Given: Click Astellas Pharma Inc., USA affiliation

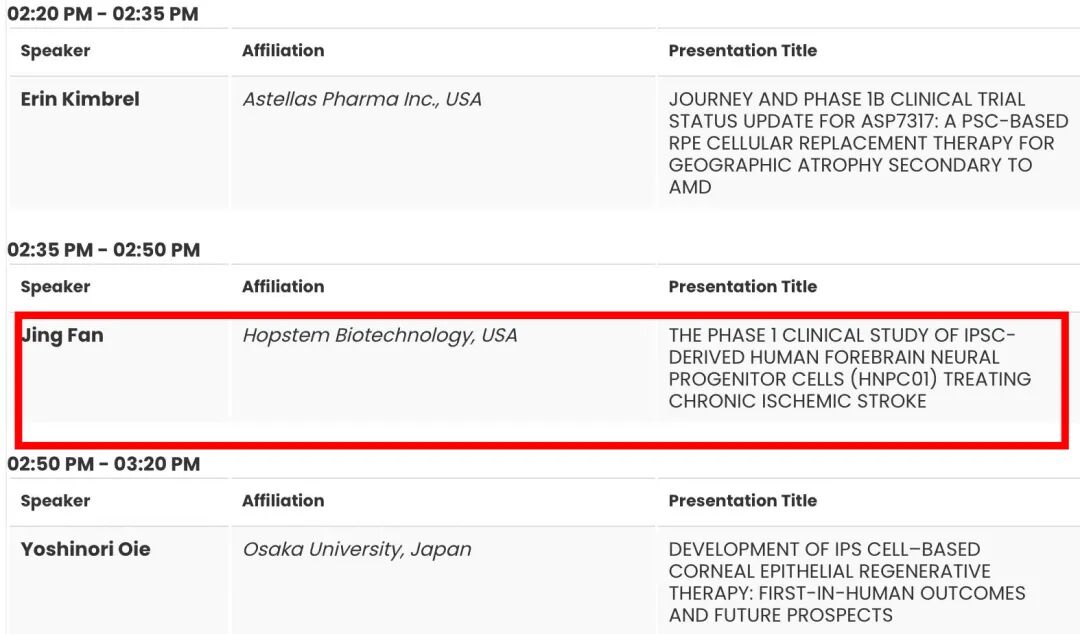Looking at the screenshot, I should pos(362,99).
